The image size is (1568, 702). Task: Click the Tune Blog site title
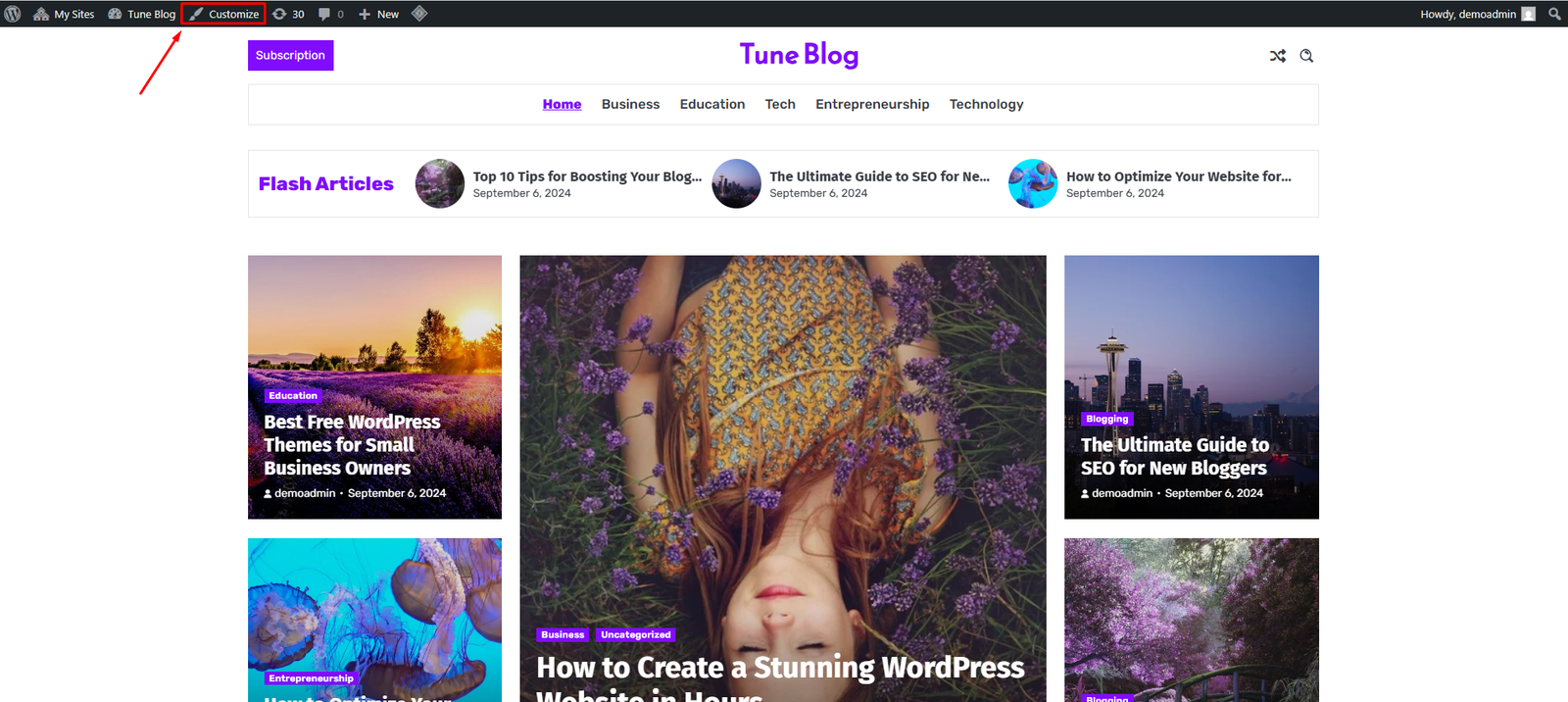click(799, 55)
